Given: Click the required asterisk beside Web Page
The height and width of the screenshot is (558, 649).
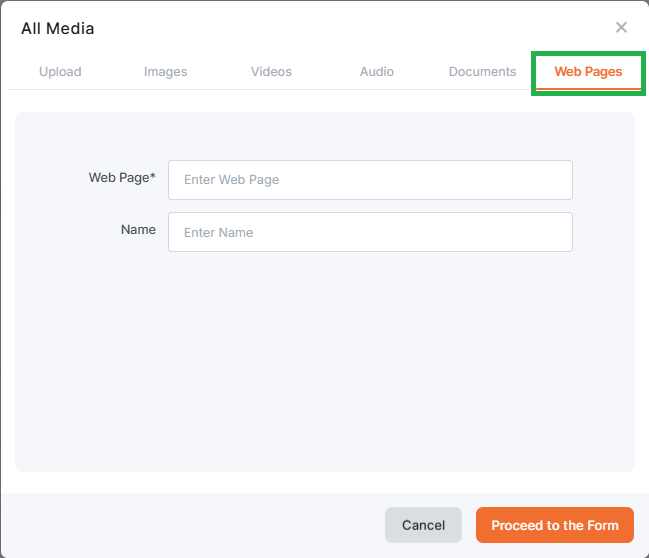Looking at the screenshot, I should tap(153, 177).
